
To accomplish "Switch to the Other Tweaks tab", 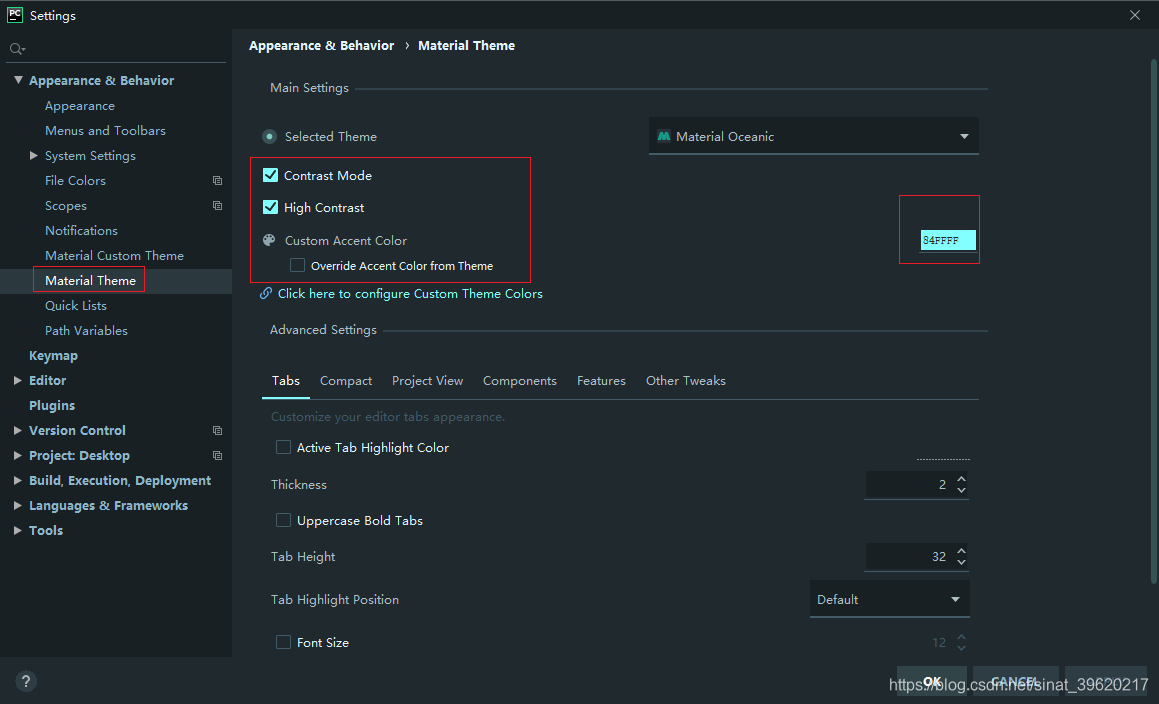I will (686, 381).
